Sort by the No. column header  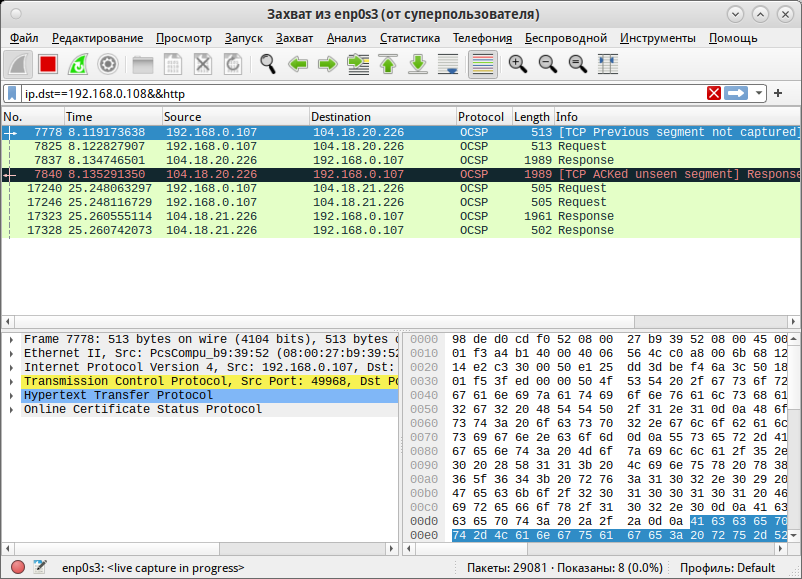point(33,117)
